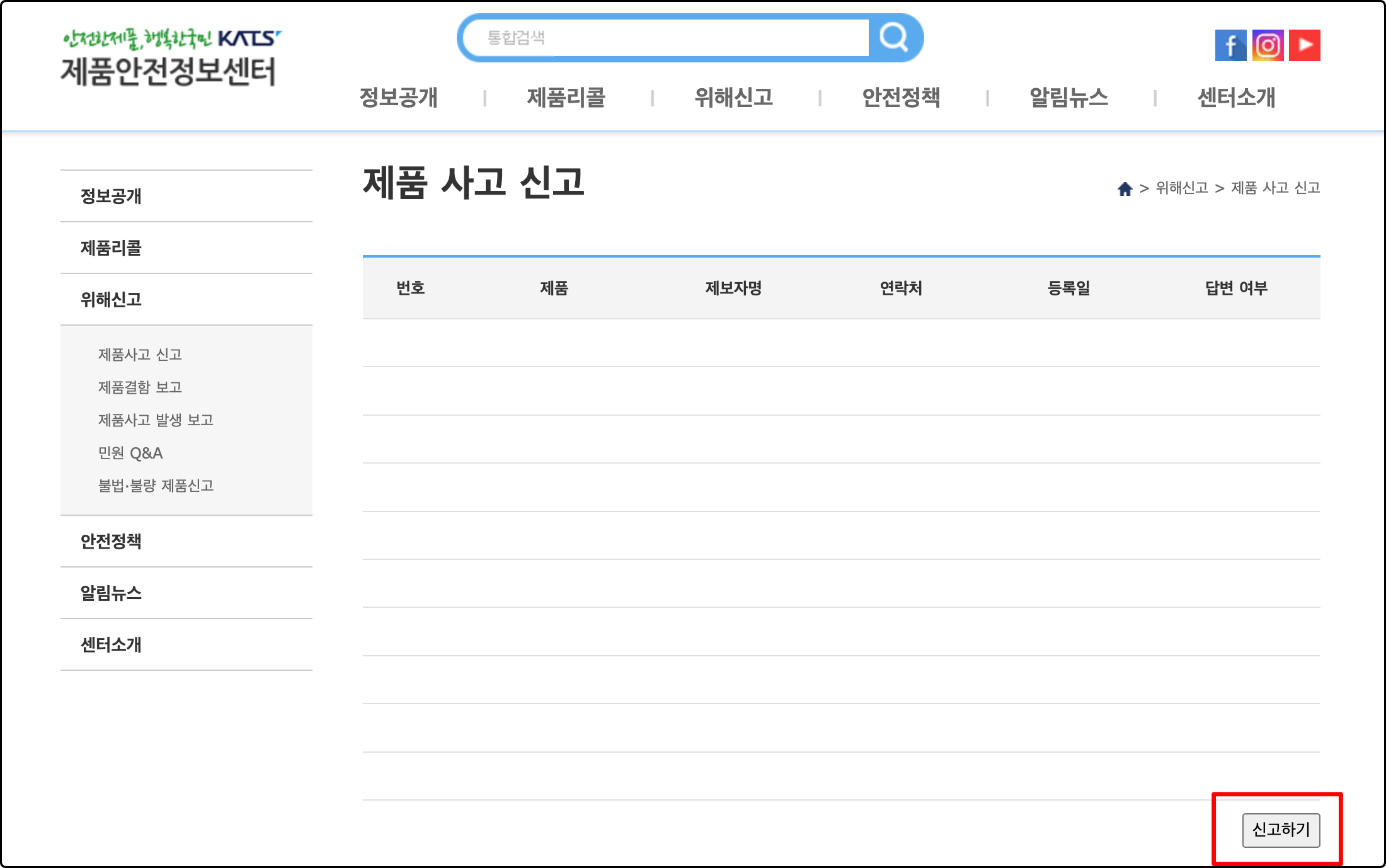1386x868 pixels.
Task: Expand 센터소개 in the sidebar
Action: (186, 644)
